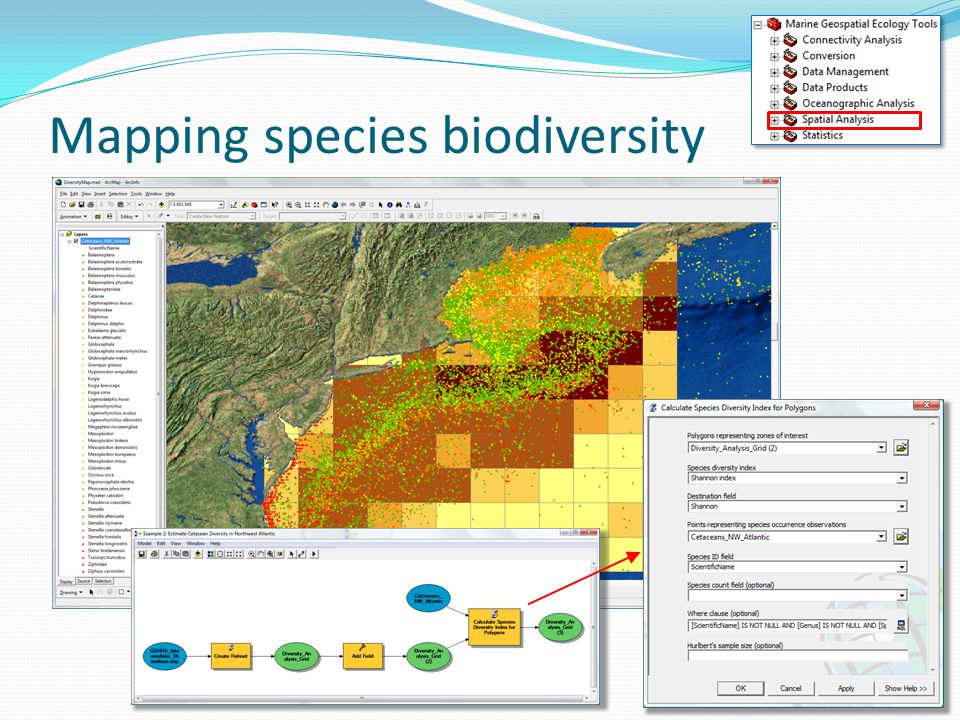The height and width of the screenshot is (720, 960).
Task: Open the ArcToolbox window icon
Action: pos(254,204)
